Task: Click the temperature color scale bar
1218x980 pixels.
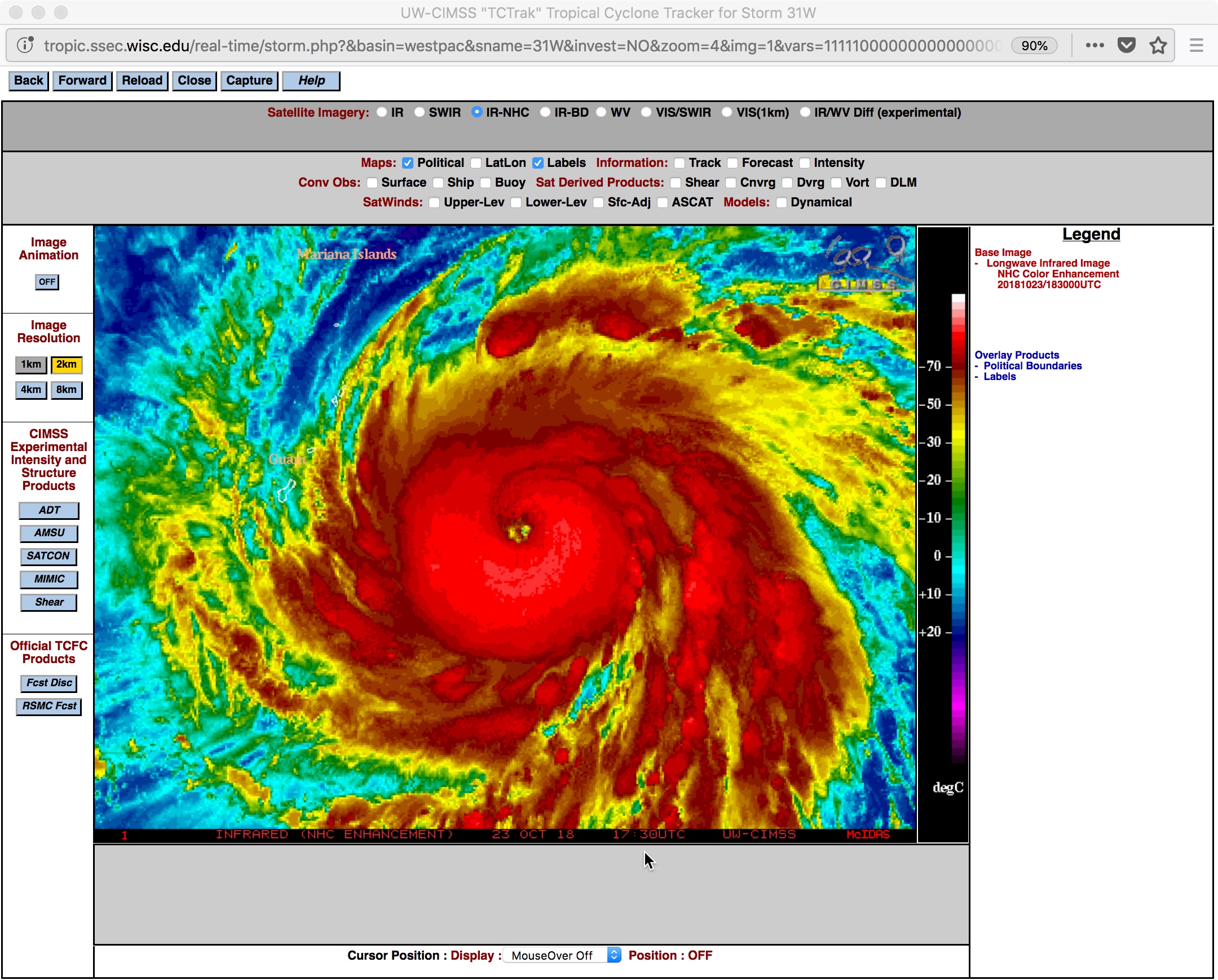Action: point(958,528)
